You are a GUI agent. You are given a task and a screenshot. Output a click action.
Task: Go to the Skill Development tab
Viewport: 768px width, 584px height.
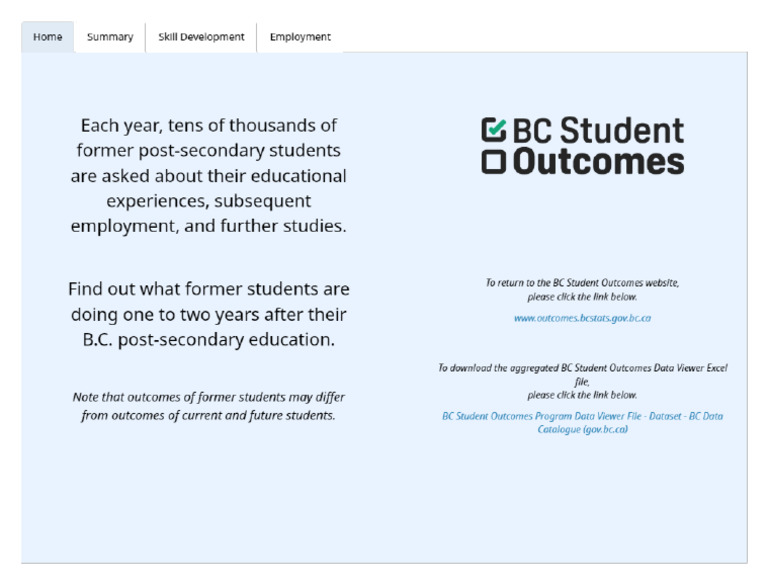201,37
